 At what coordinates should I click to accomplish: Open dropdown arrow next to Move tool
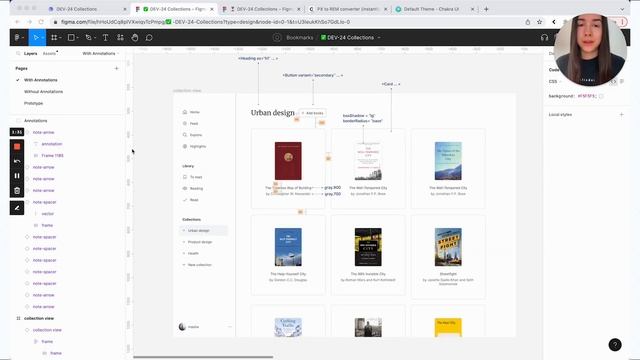pyautogui.click(x=42, y=38)
